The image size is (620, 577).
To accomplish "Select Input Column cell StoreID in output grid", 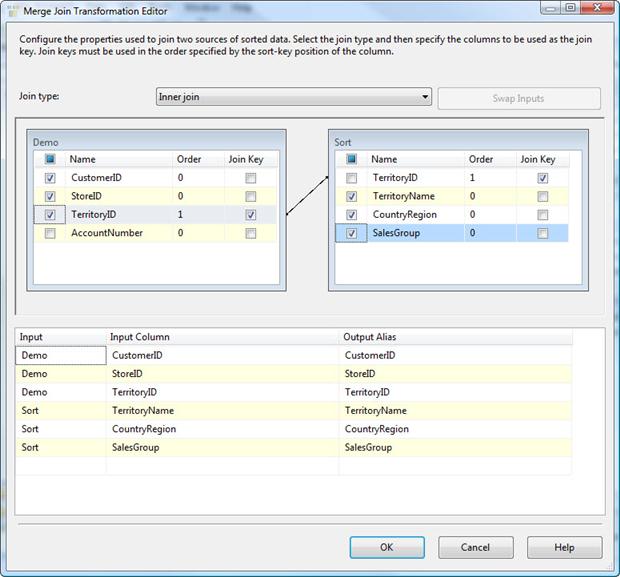I will (223, 374).
